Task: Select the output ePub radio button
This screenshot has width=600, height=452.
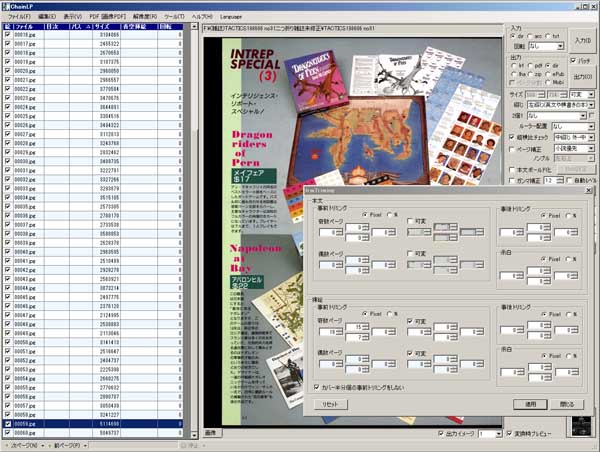Action: pyautogui.click(x=548, y=74)
